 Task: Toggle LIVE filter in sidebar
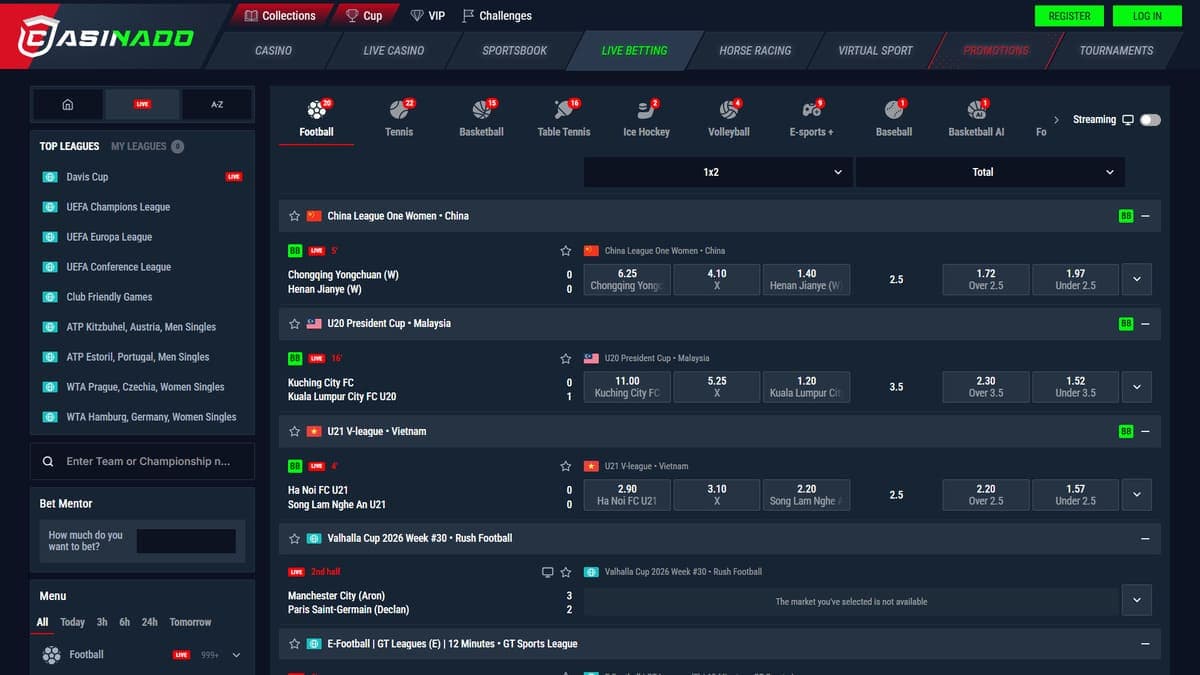coord(142,104)
